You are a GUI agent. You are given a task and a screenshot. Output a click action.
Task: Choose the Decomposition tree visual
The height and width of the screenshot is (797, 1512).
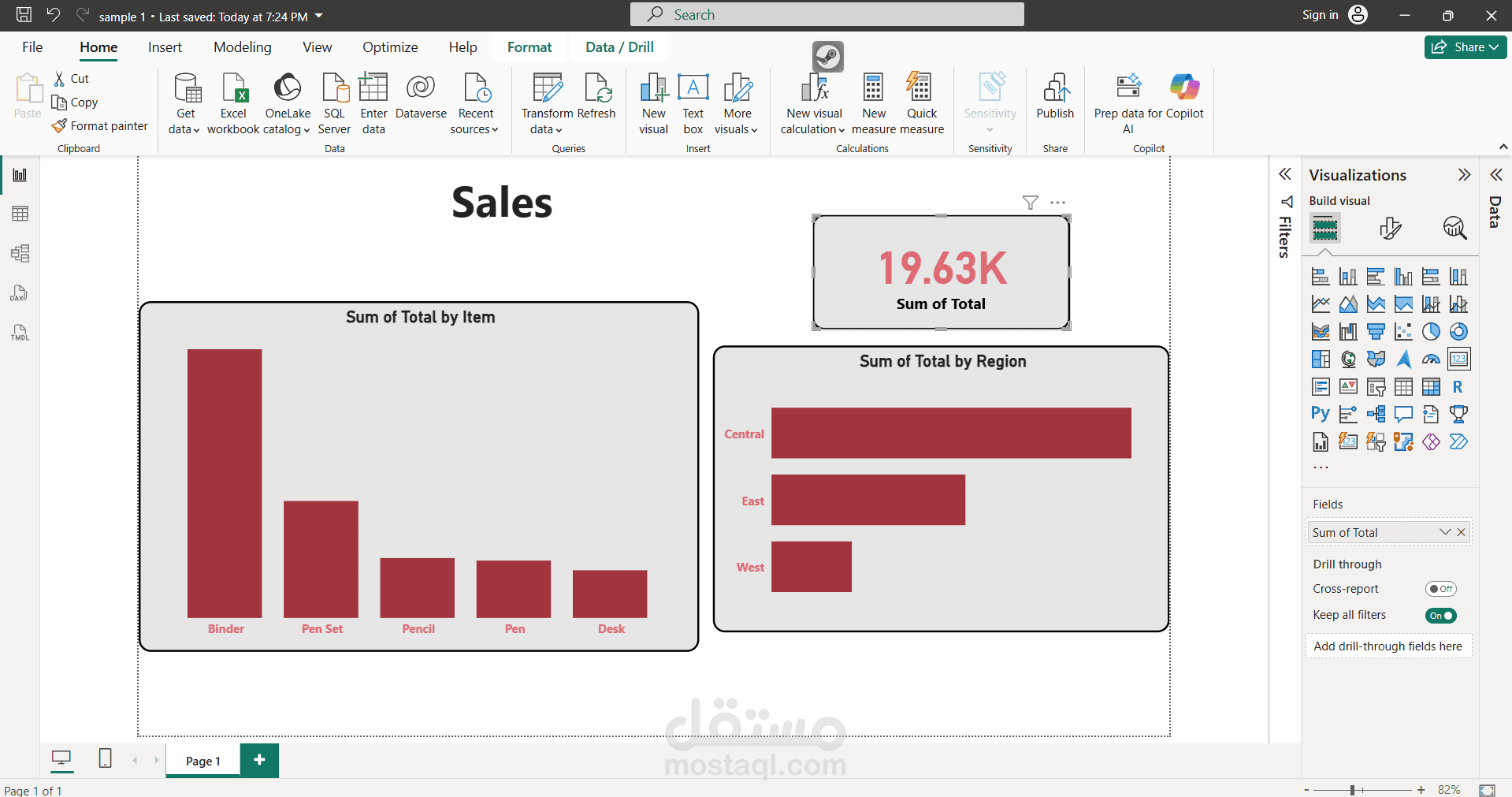1376,414
